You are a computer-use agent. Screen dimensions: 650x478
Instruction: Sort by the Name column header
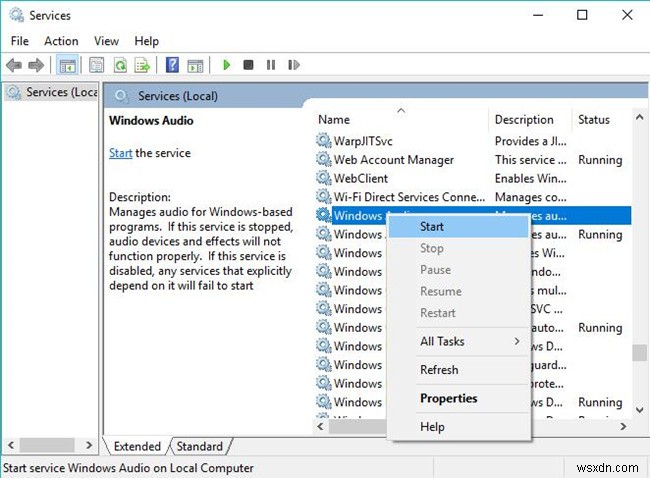pos(400,119)
